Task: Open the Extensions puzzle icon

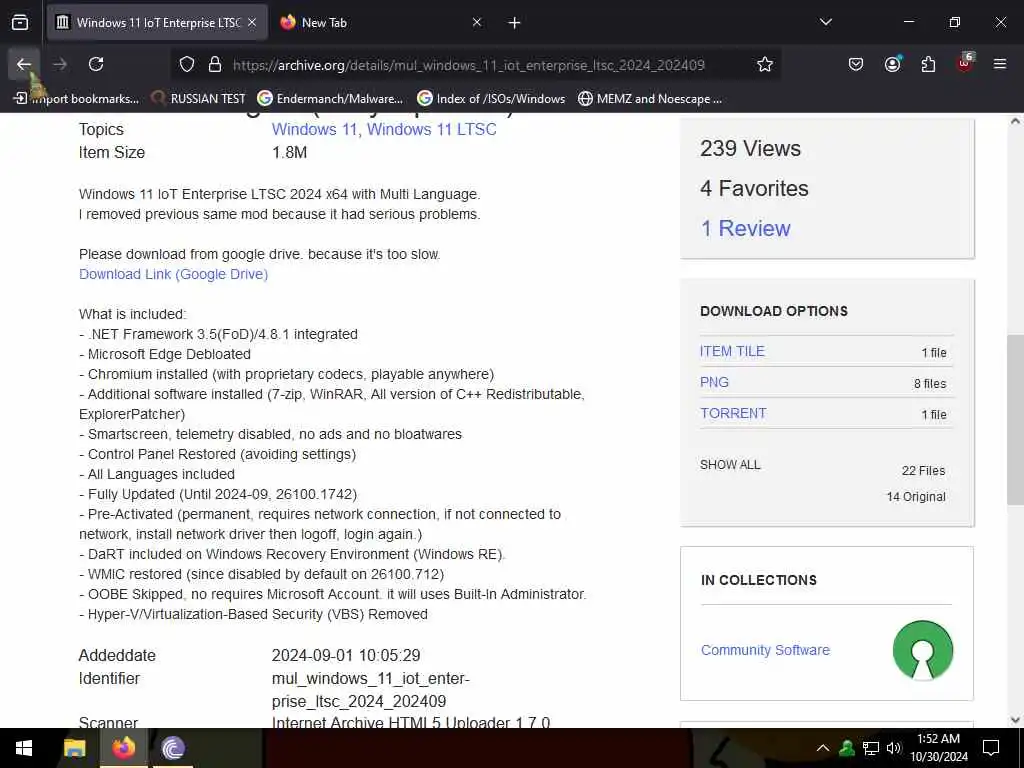Action: click(928, 64)
